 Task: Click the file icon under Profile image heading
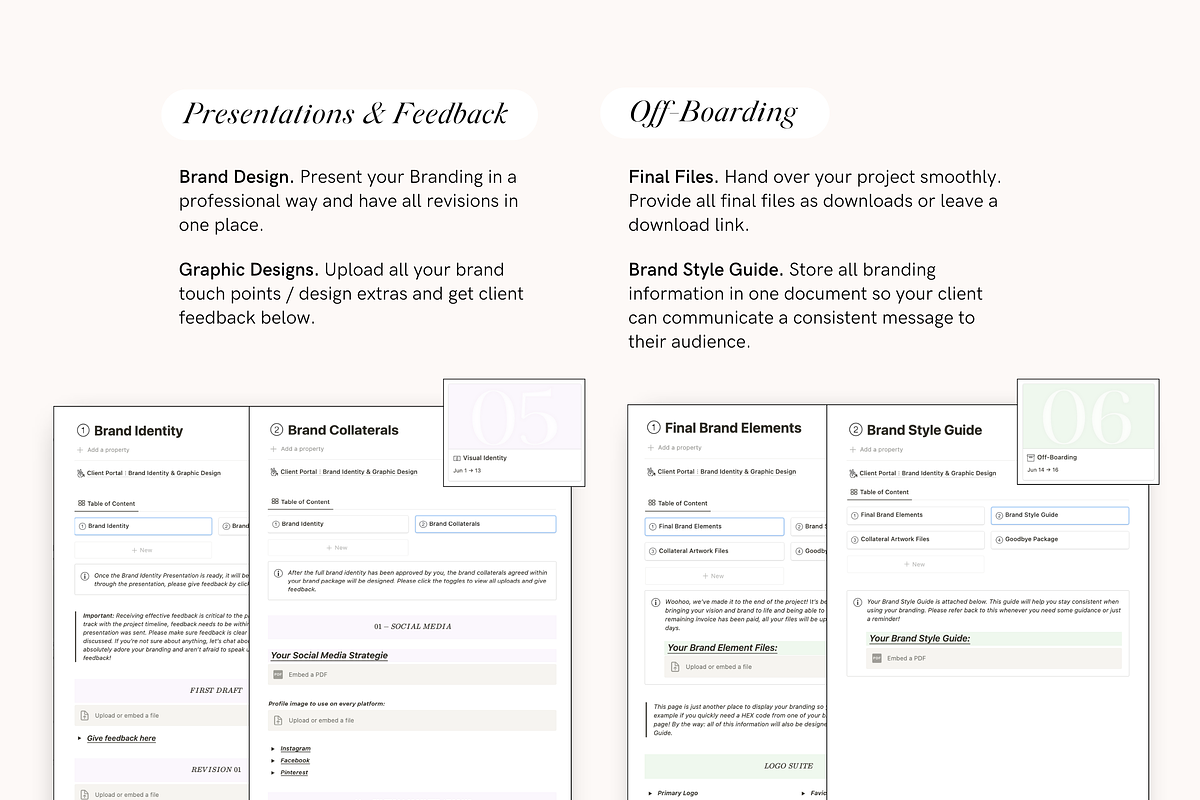[279, 721]
